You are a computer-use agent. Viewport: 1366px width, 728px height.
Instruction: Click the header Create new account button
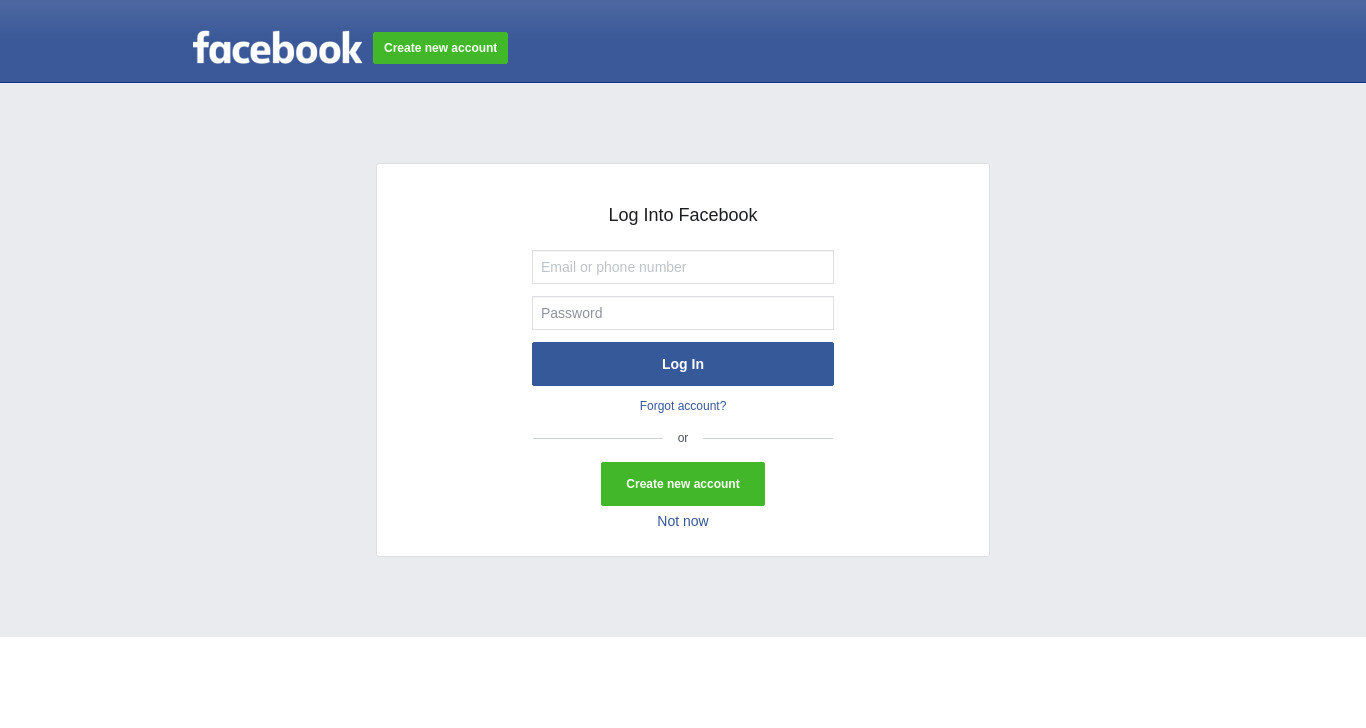[x=440, y=48]
